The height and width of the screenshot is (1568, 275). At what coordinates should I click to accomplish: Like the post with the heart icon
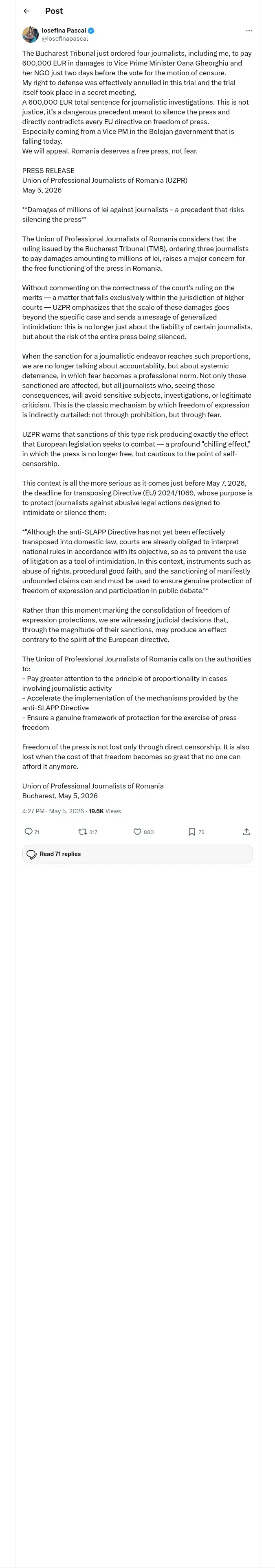[x=137, y=832]
